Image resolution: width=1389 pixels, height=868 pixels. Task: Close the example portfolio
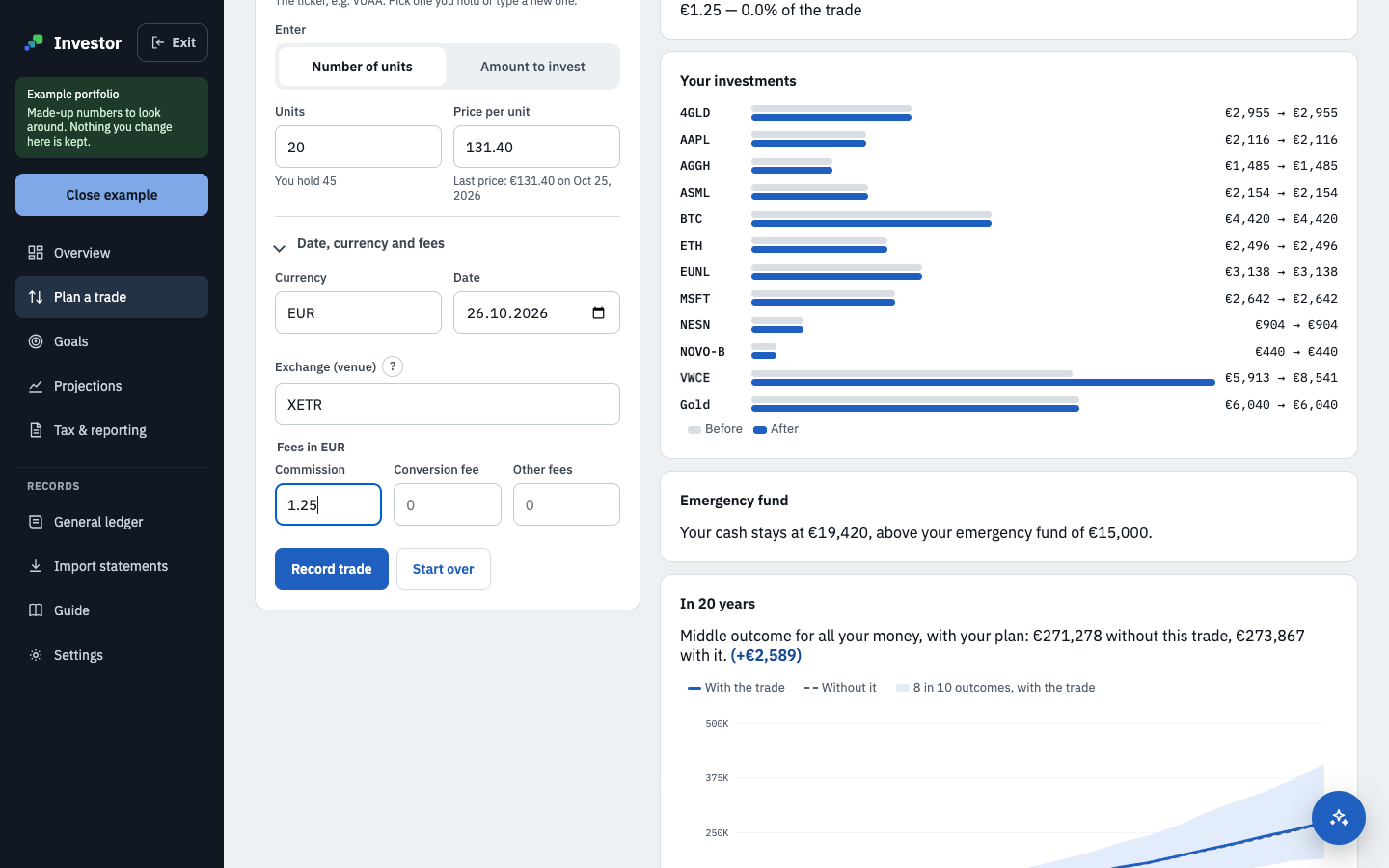pyautogui.click(x=112, y=195)
